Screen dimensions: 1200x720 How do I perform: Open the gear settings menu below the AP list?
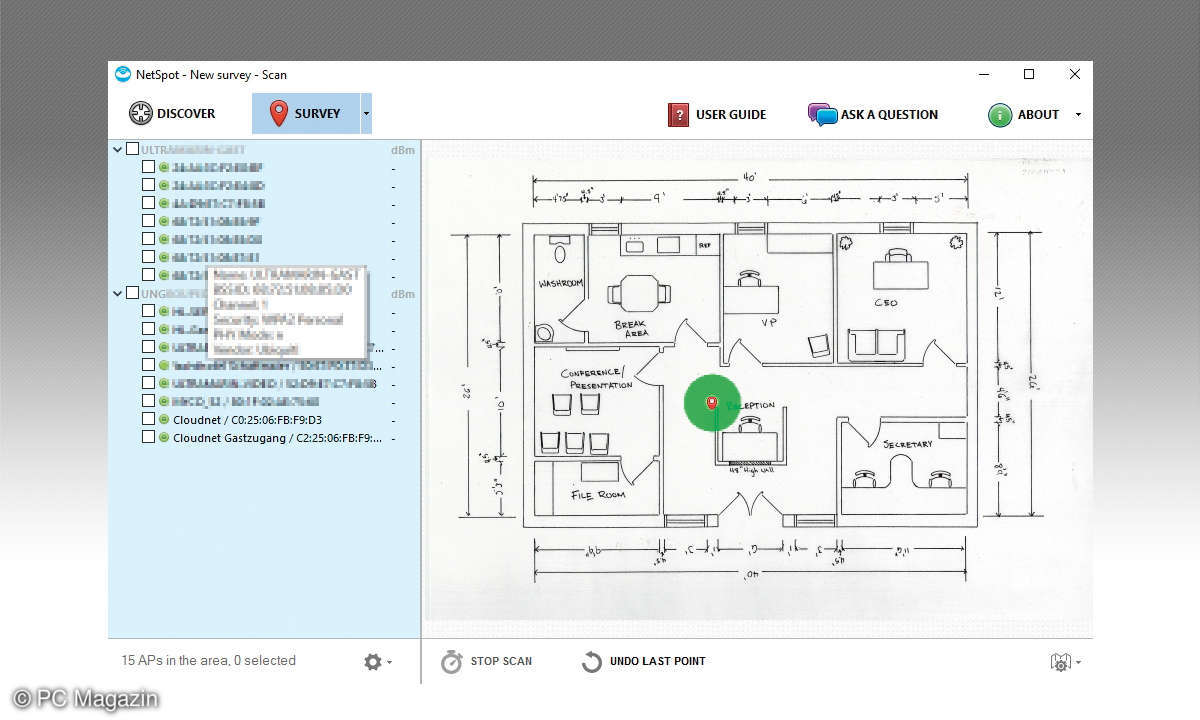pyautogui.click(x=377, y=662)
